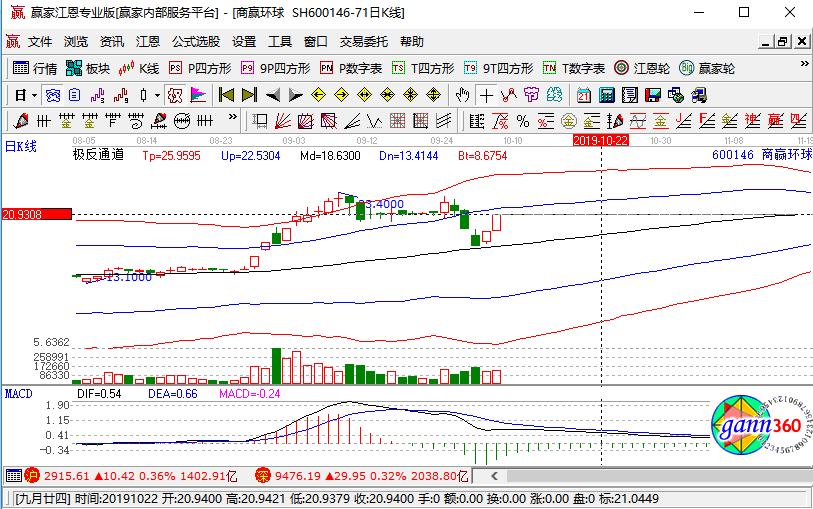Screen dimensions: 813x509
Task: Open the calculator tool
Action: pyautogui.click(x=607, y=95)
